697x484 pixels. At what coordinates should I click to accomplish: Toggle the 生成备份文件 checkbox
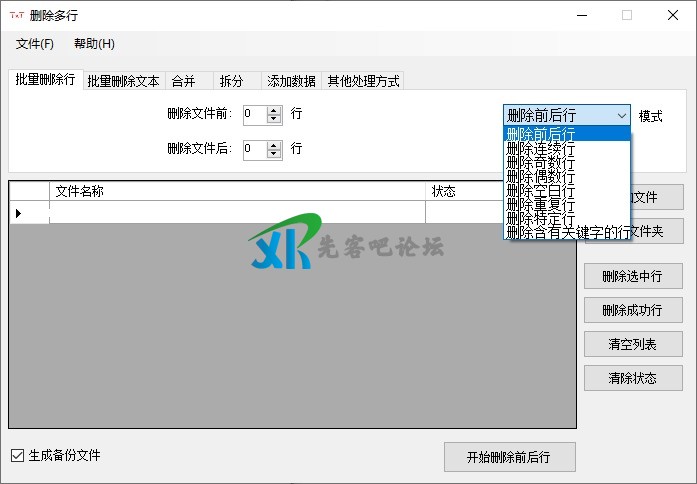tap(17, 456)
